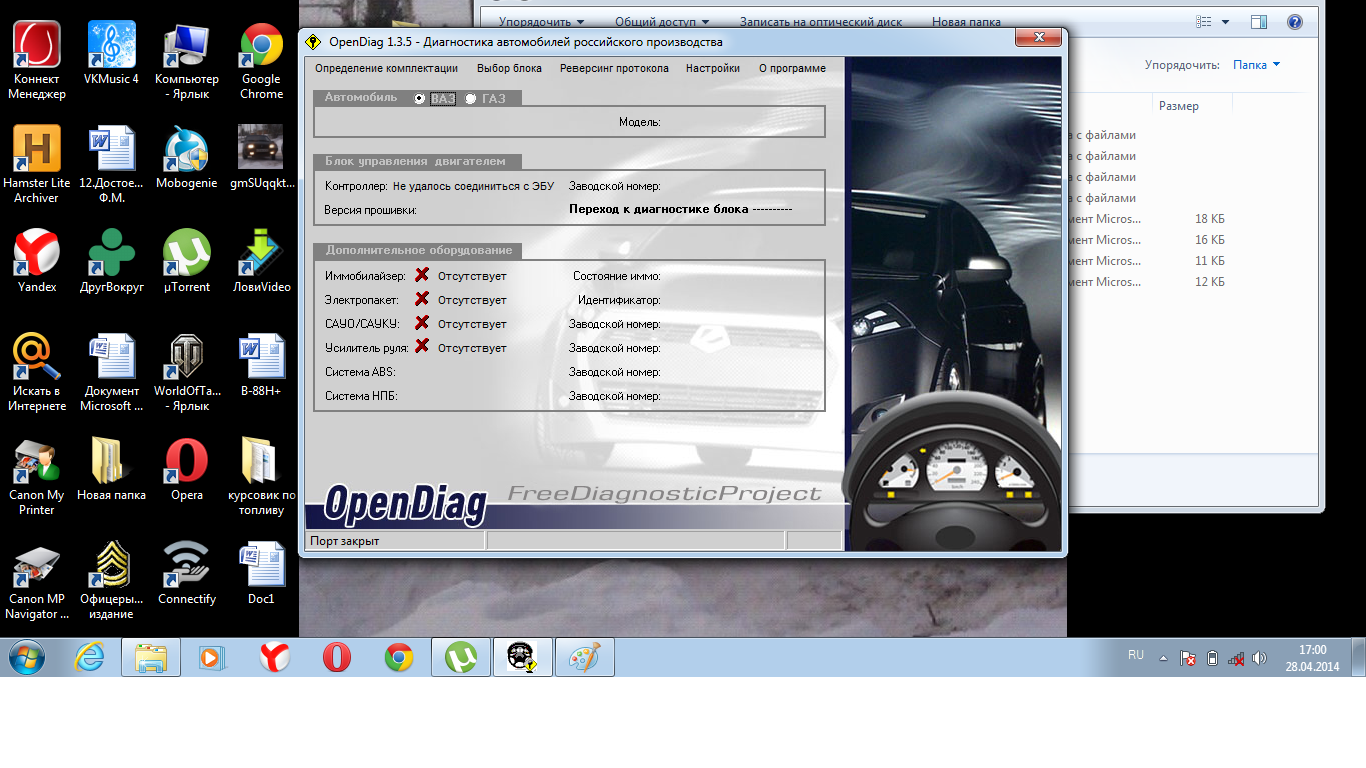The width and height of the screenshot is (1366, 768).
Task: Click the Усилитель руля red X status icon
Action: pos(421,347)
